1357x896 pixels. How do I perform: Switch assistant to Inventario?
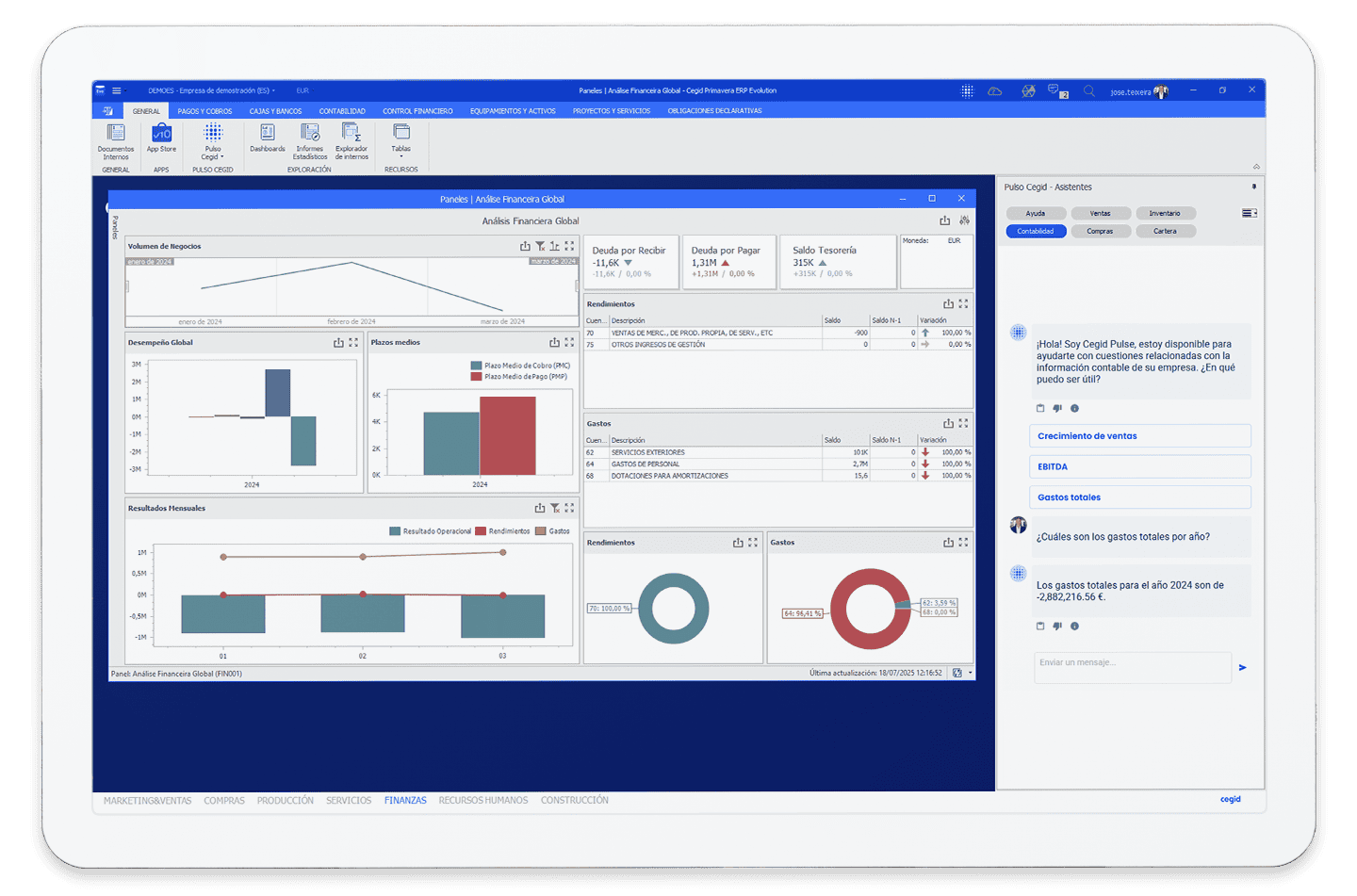click(x=1165, y=213)
